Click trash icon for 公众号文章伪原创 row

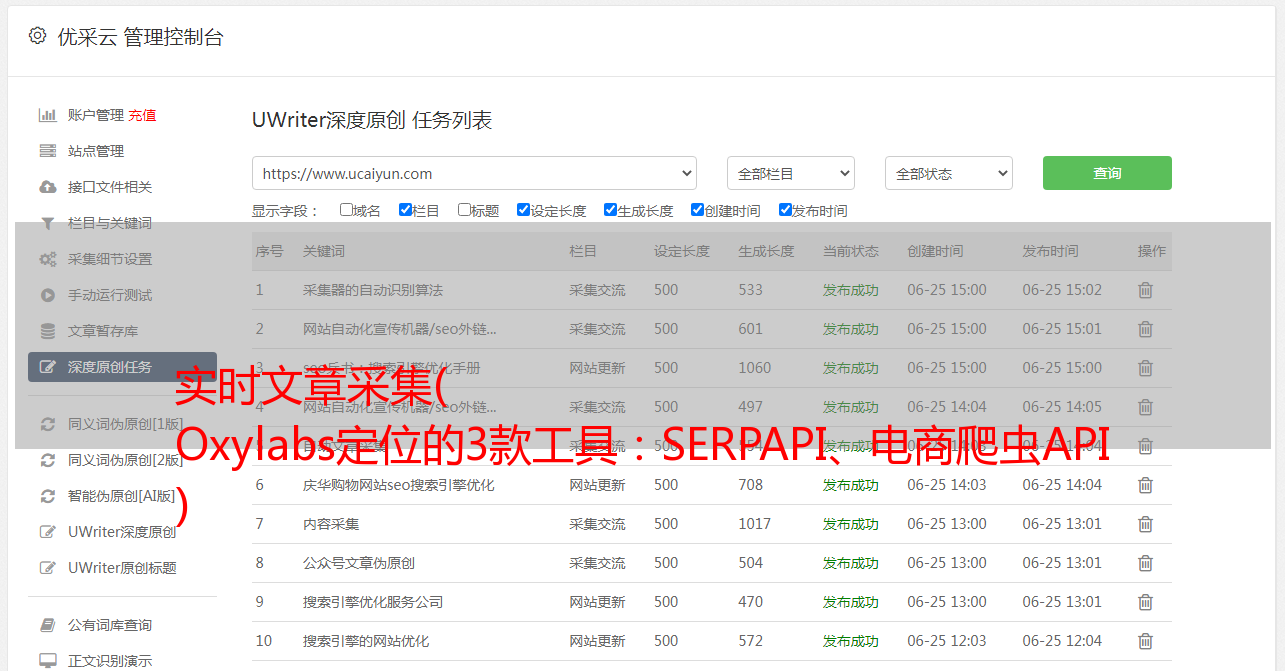(x=1145, y=563)
